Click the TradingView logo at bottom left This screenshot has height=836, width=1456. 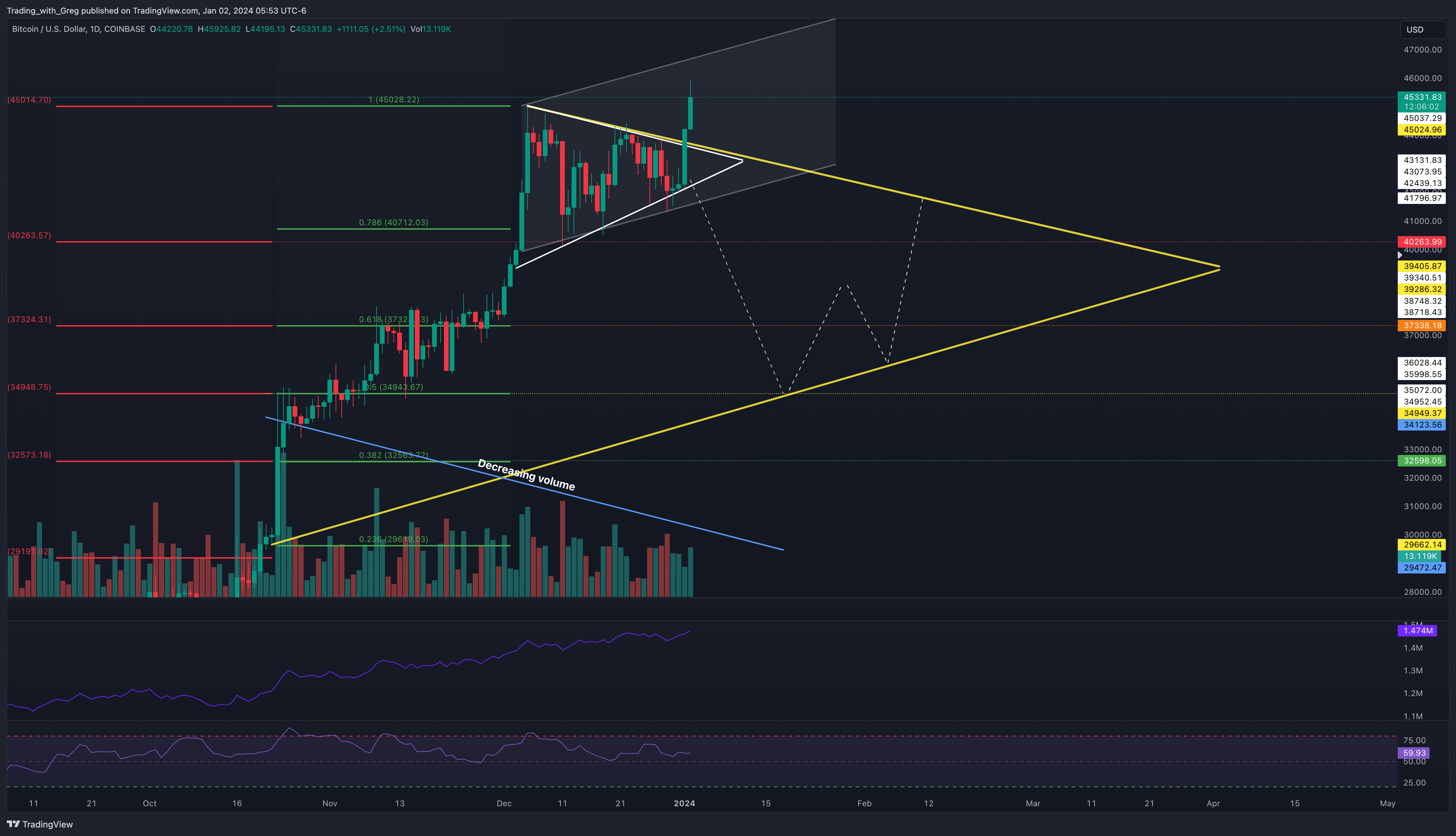tap(40, 824)
